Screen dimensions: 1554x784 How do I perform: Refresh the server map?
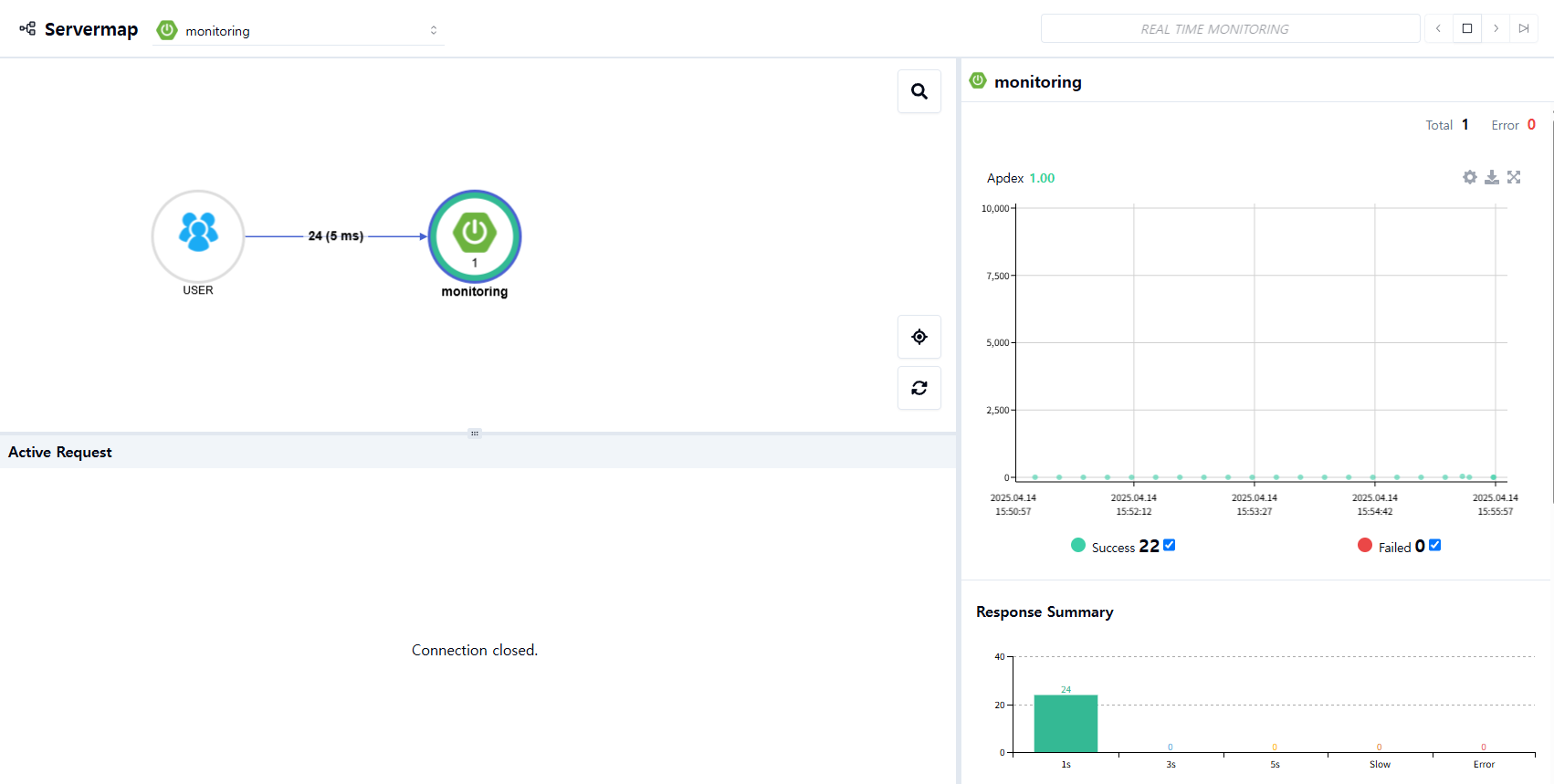point(919,388)
